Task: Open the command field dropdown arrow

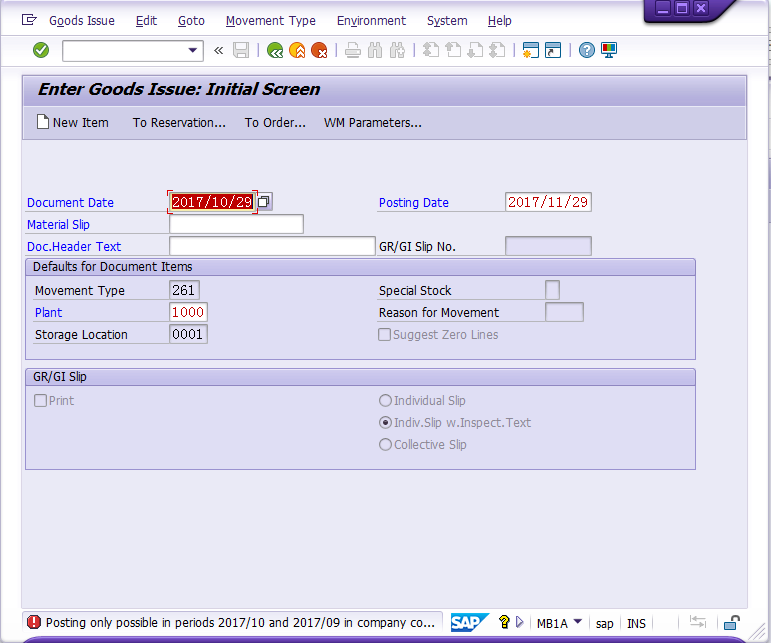Action: coord(193,50)
